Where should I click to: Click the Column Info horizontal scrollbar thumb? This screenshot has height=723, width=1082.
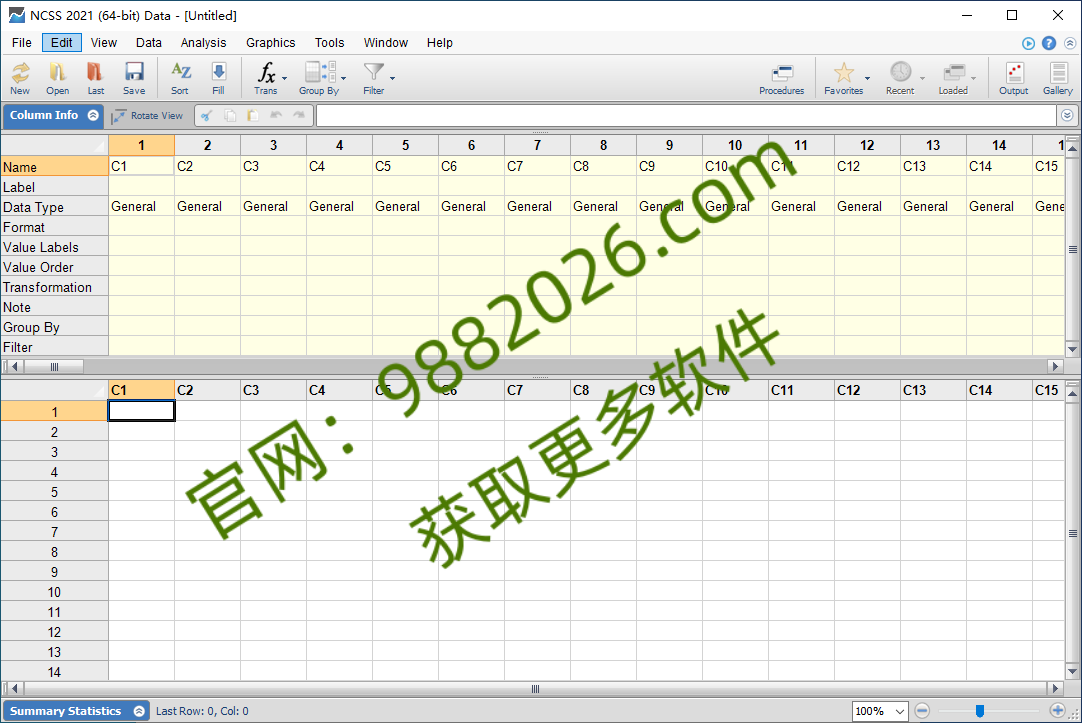(55, 366)
